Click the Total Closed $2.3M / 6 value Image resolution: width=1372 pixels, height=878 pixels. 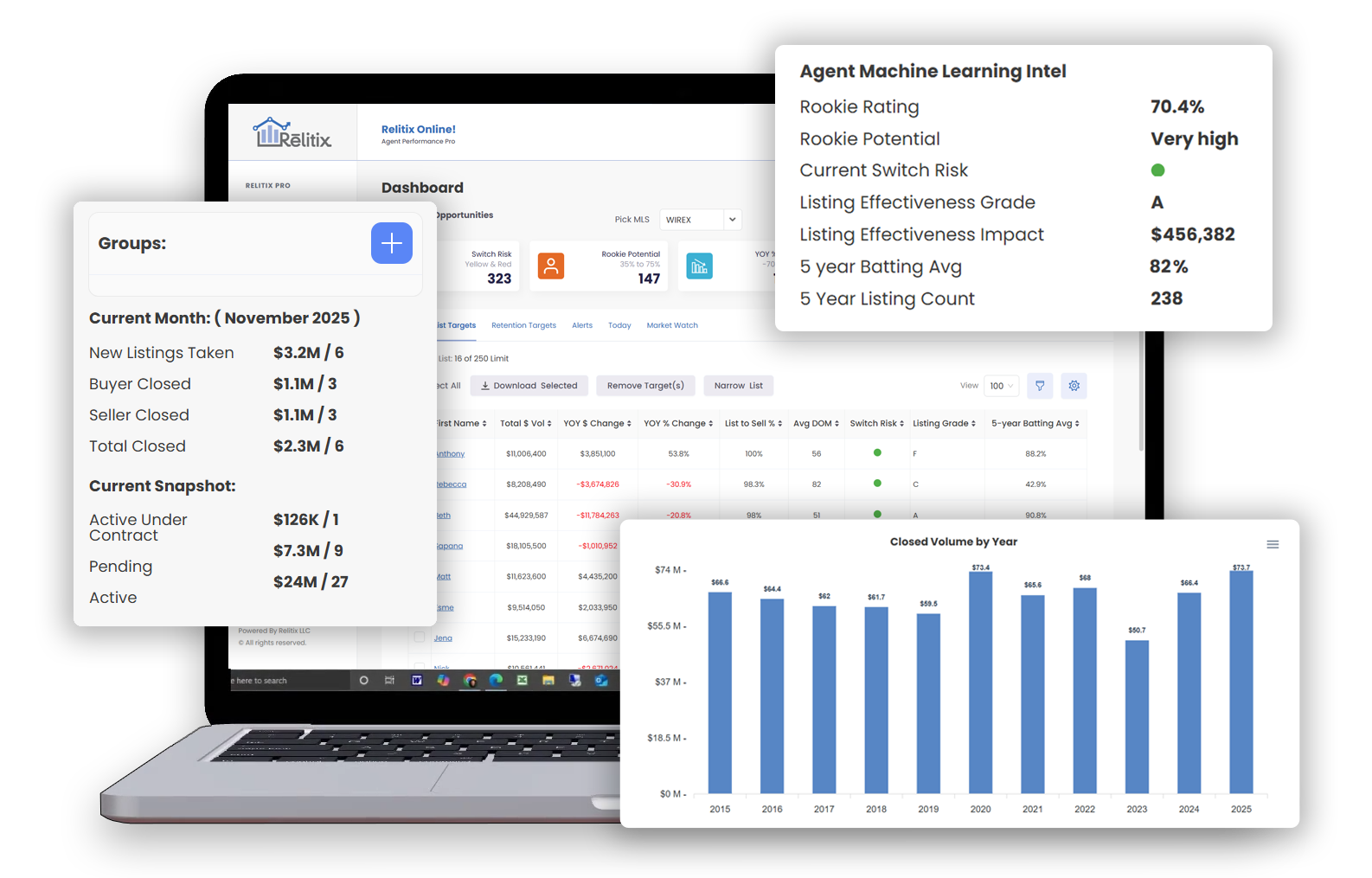tap(308, 446)
